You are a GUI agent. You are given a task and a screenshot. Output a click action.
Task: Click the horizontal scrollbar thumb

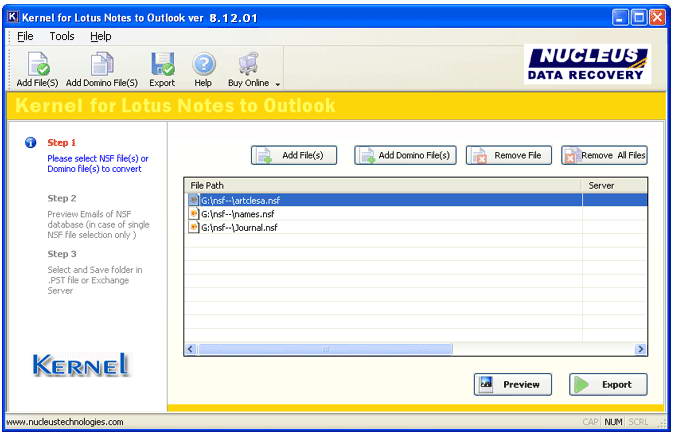325,349
